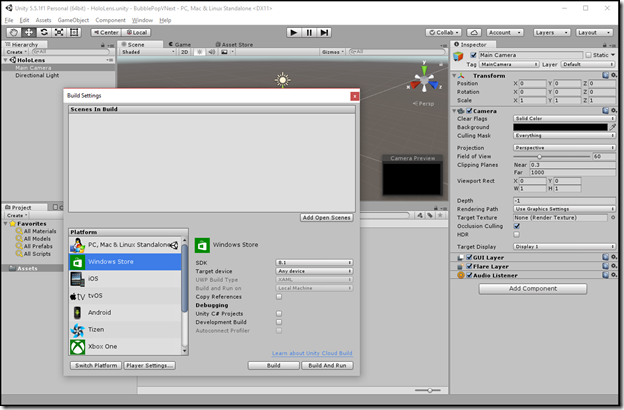Open GUI Layer component help icon

(x=605, y=257)
